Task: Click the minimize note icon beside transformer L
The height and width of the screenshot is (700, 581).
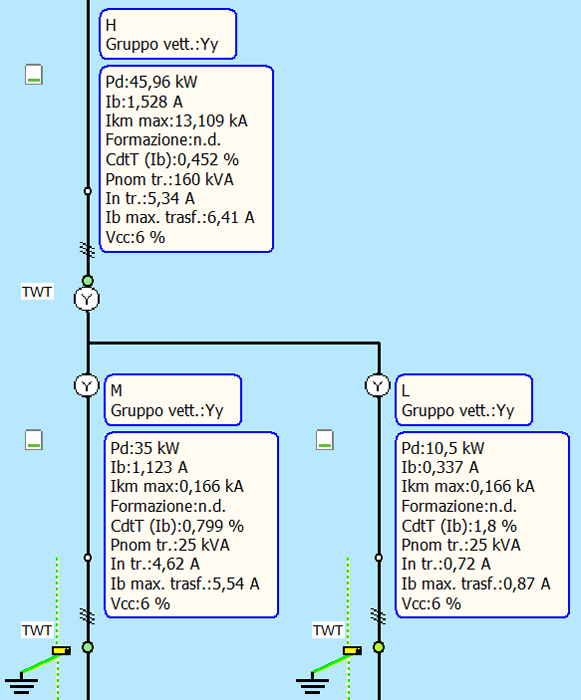Action: [325, 440]
